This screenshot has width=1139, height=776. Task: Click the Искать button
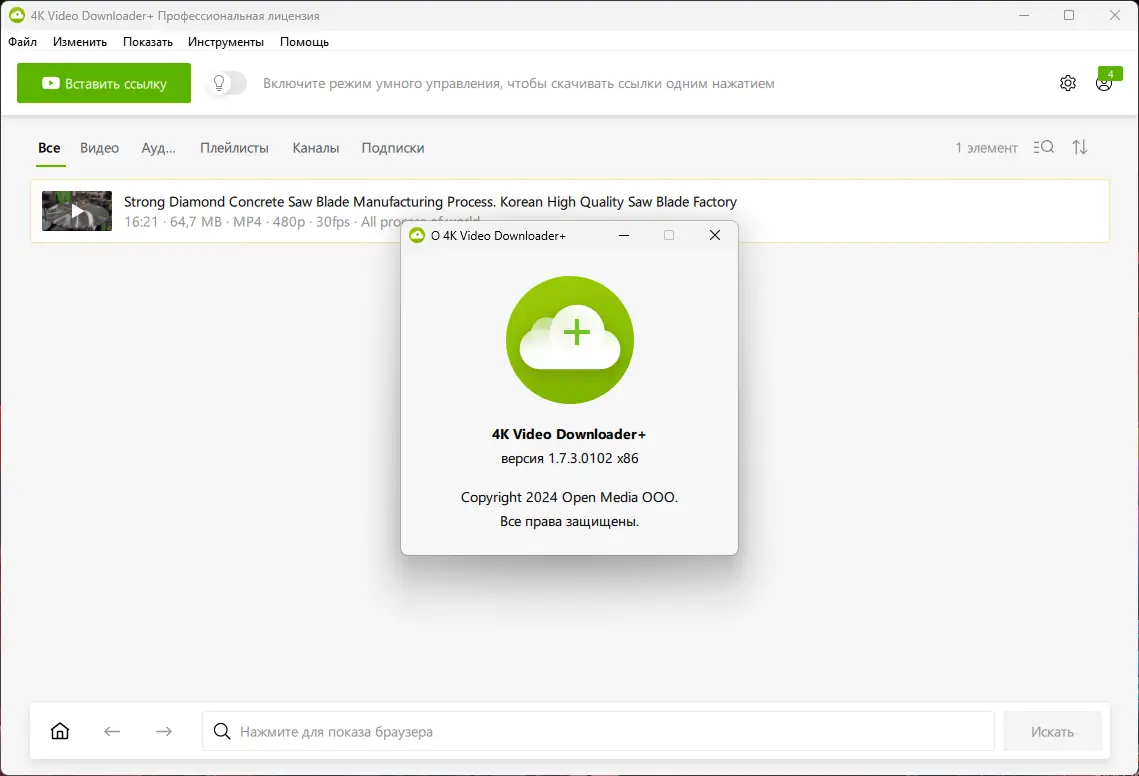1052,731
